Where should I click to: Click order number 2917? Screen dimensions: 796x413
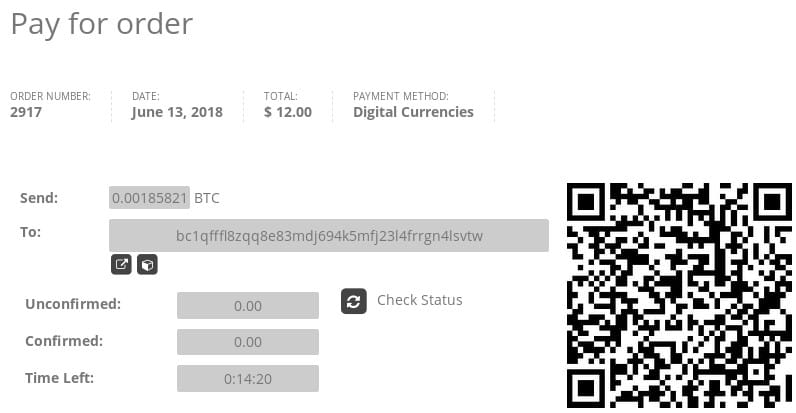click(x=27, y=112)
